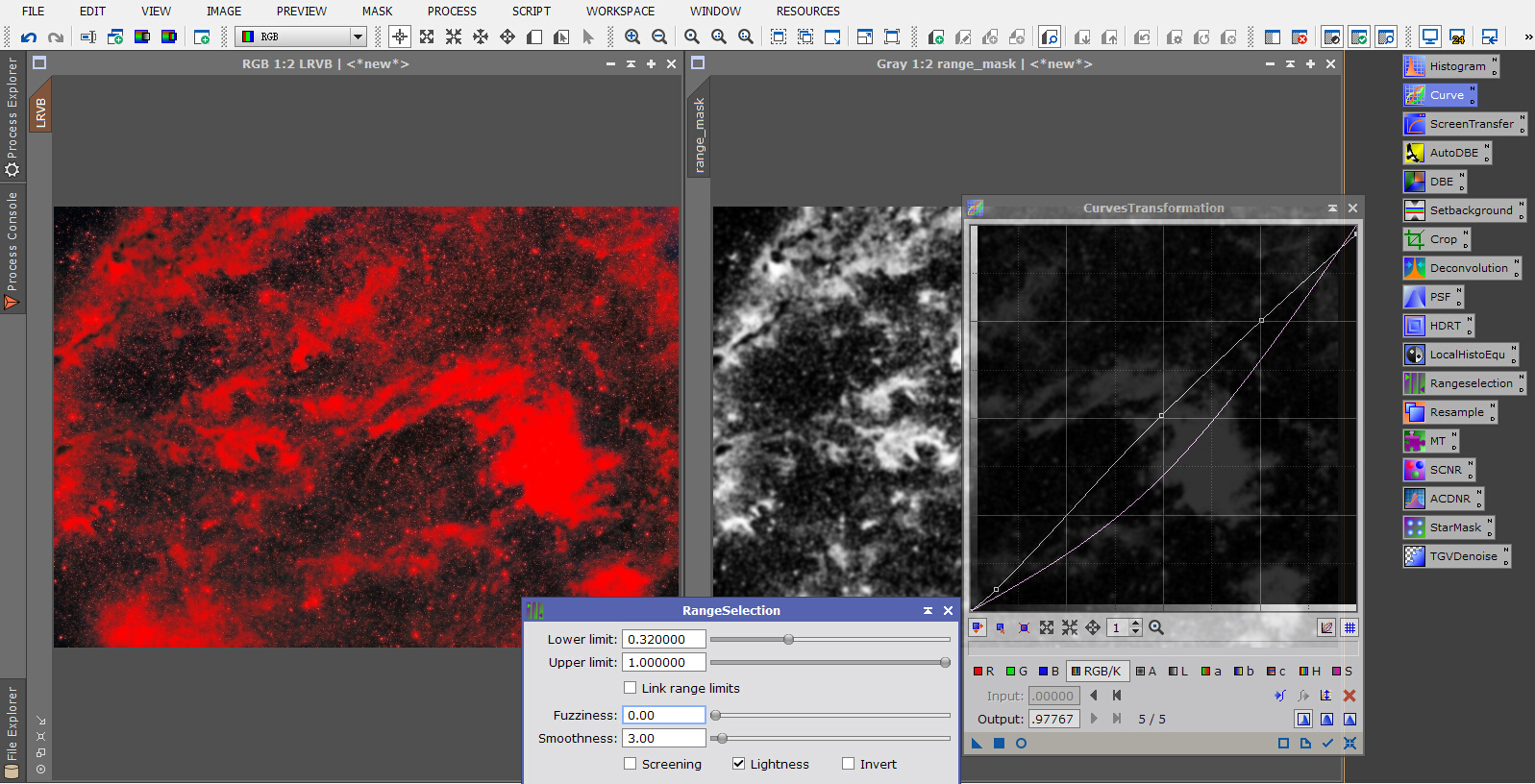Launch the ACDNR process icon
1535x784 pixels.
coord(1444,499)
